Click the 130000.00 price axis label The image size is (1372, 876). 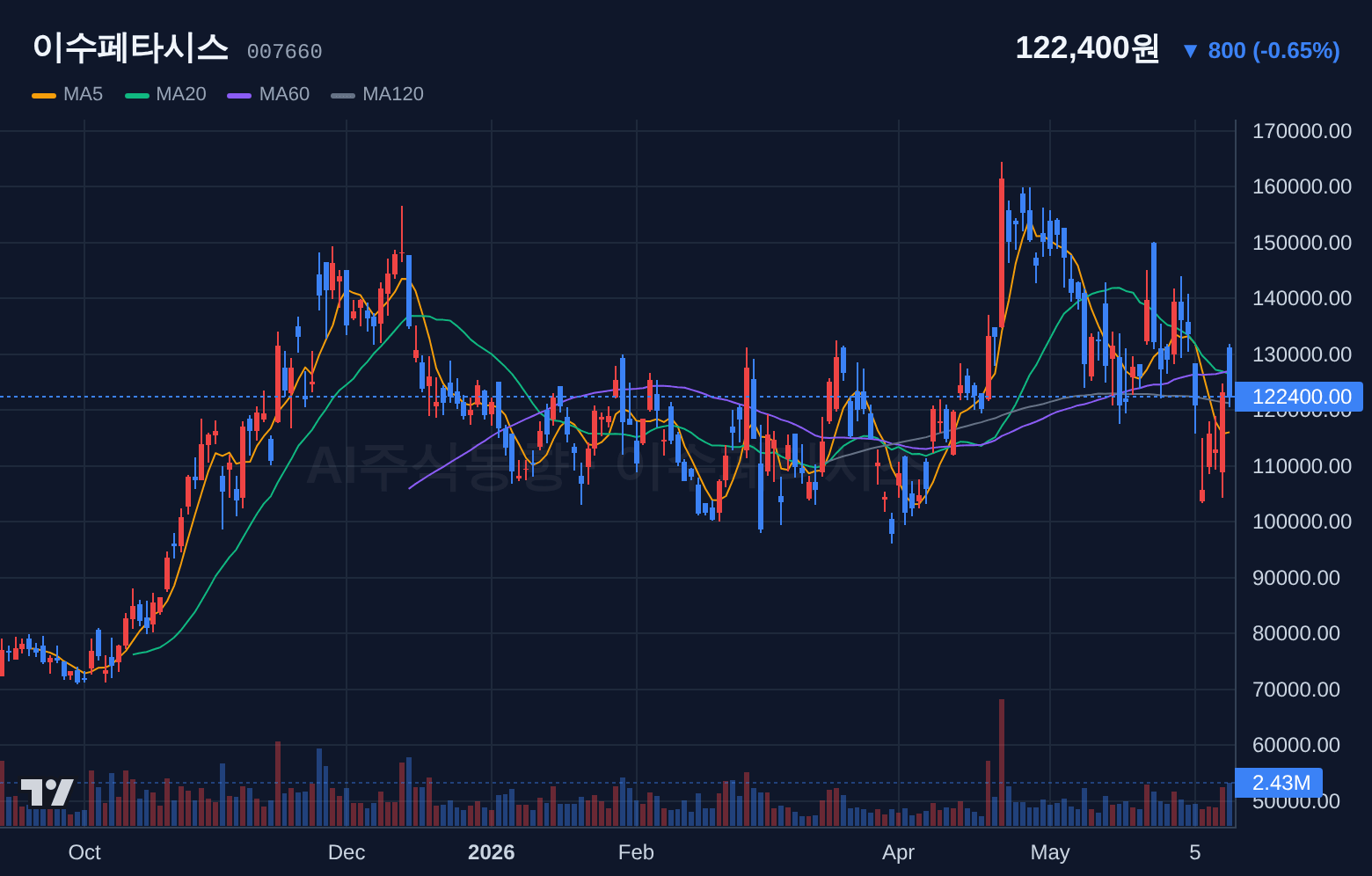(x=1302, y=354)
